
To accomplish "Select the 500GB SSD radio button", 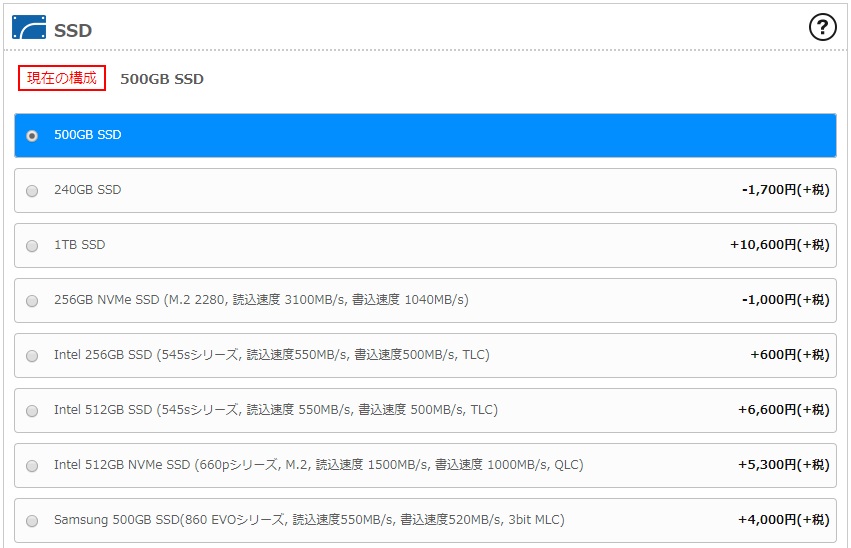I will (x=32, y=135).
